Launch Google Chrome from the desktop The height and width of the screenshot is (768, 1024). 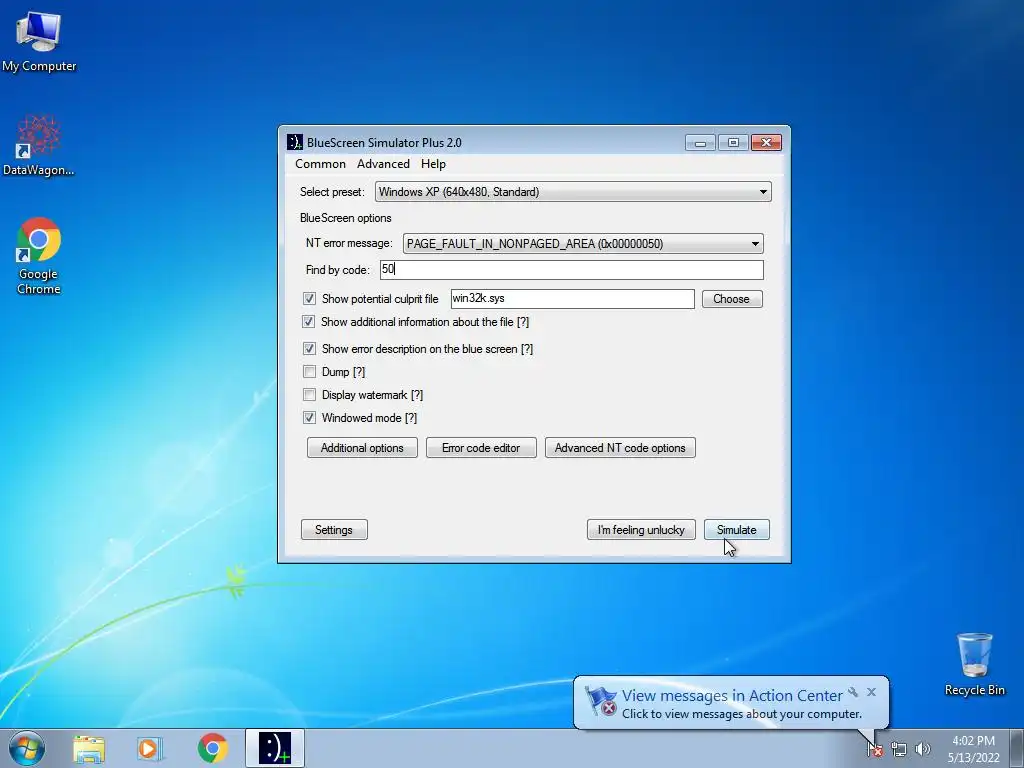click(39, 255)
